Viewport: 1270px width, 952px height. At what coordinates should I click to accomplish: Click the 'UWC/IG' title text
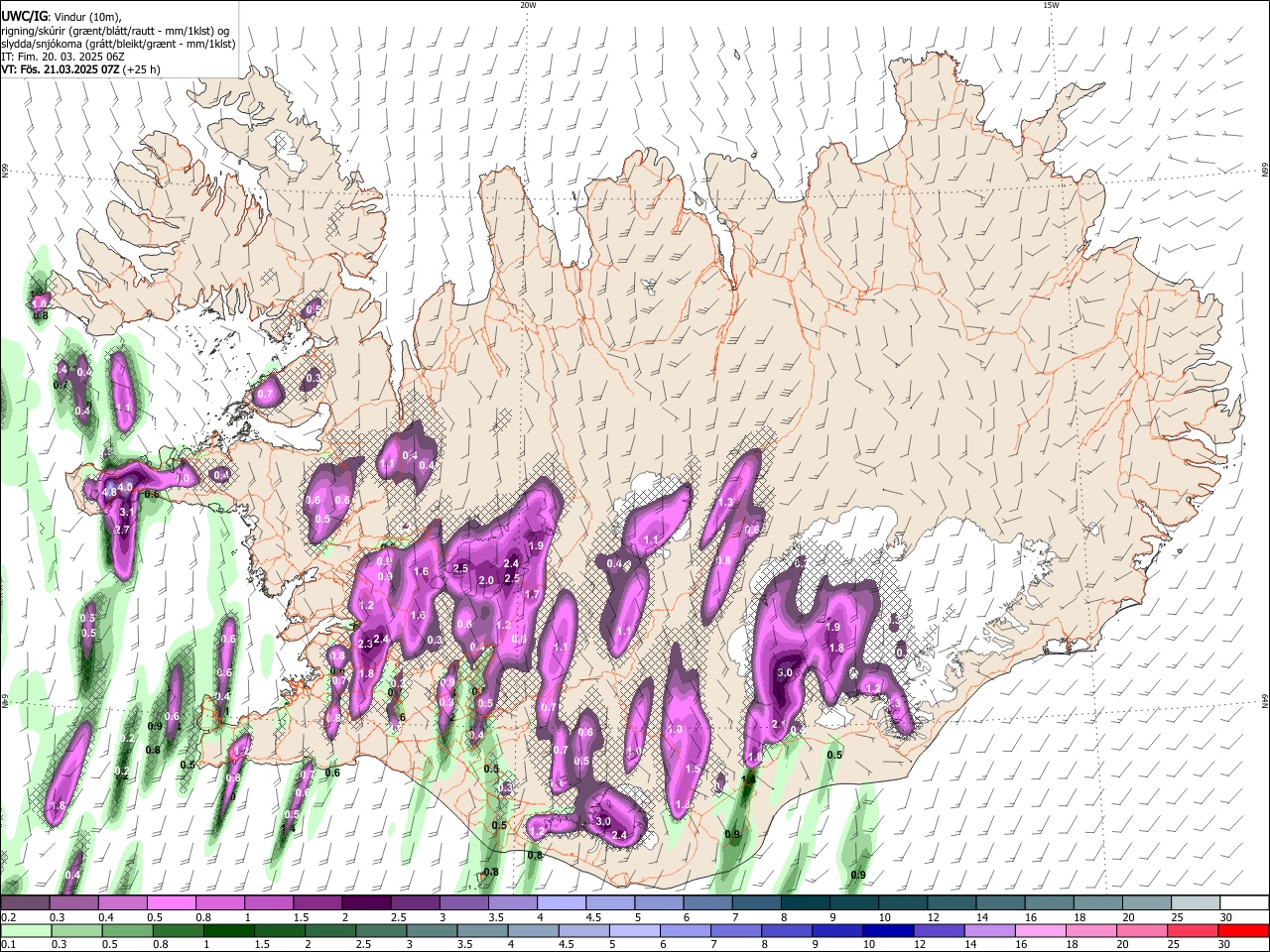point(24,16)
